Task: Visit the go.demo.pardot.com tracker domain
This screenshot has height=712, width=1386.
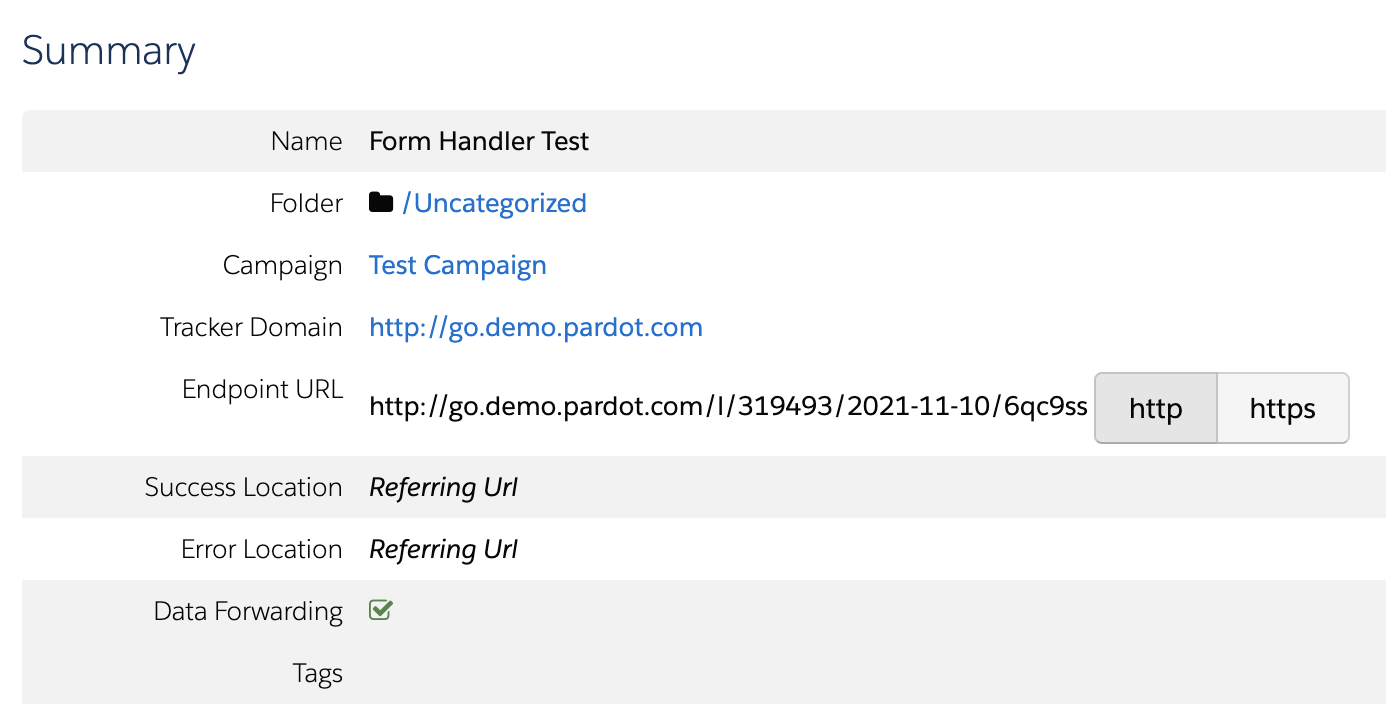Action: click(x=535, y=327)
